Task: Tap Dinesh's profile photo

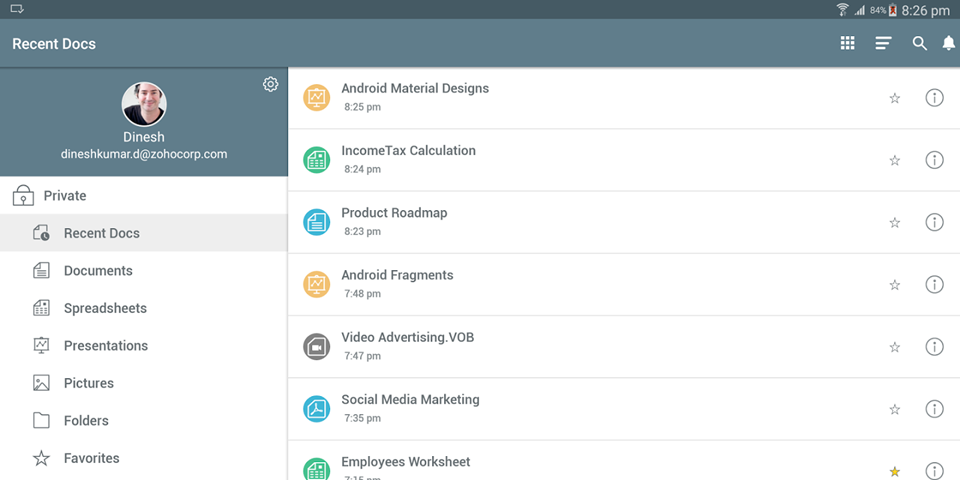Action: pos(144,104)
